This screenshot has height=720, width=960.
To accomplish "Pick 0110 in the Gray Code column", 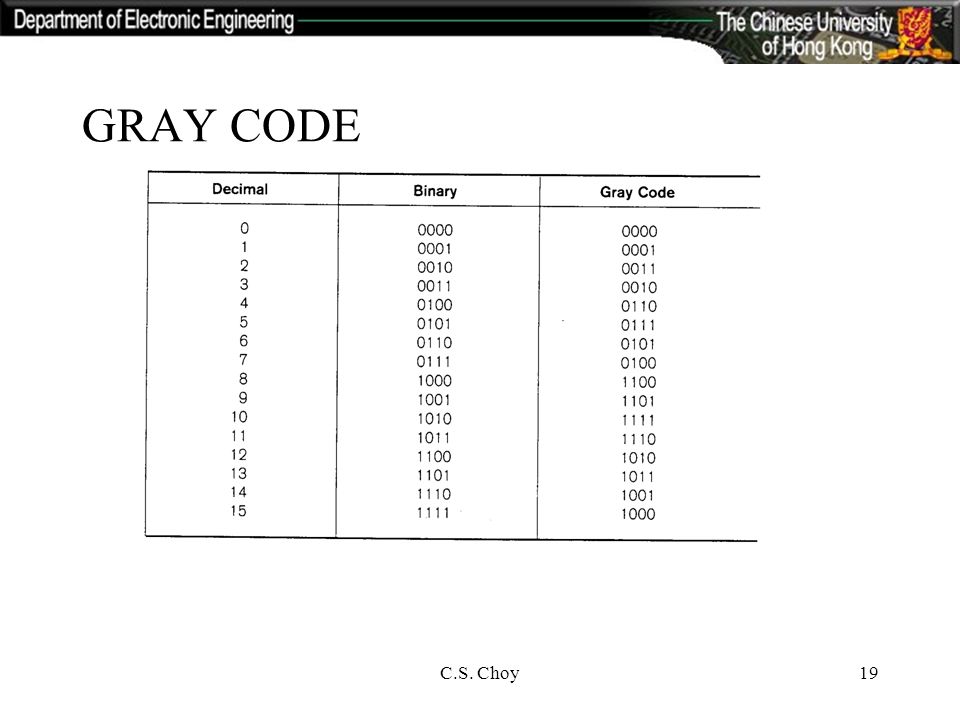I will pos(639,307).
